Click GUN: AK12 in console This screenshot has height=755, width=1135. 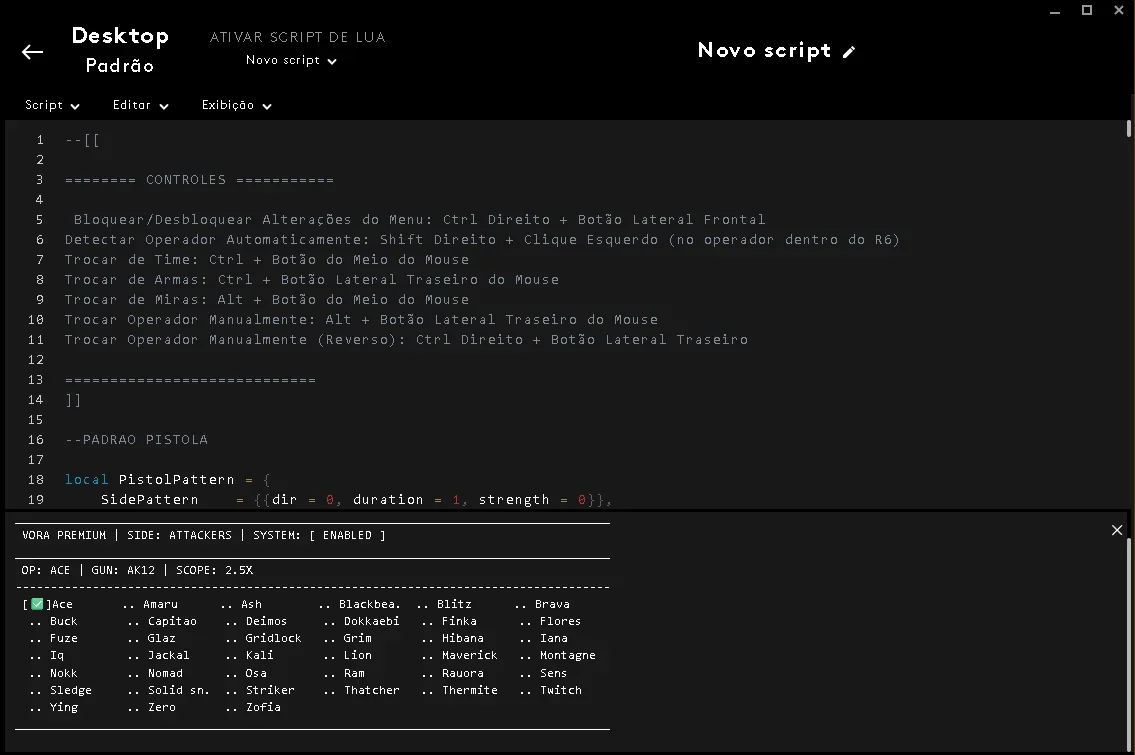coord(123,570)
